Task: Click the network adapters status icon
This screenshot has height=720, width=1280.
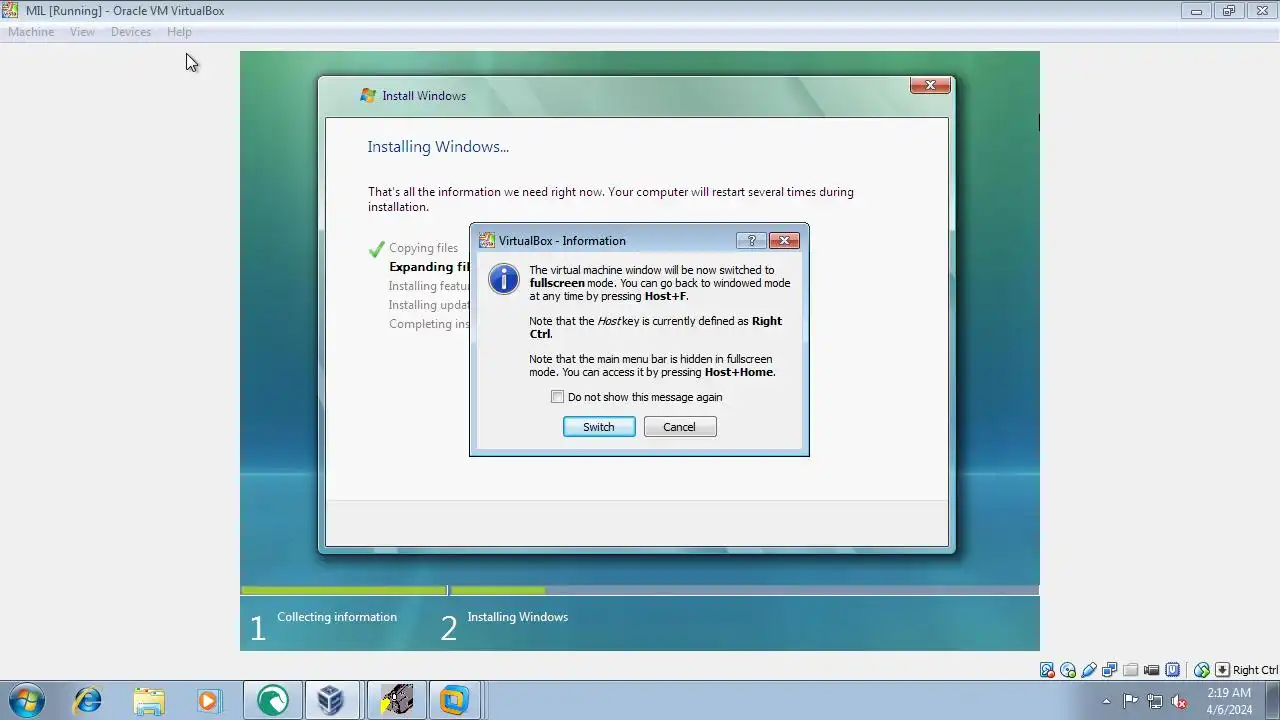Action: (1110, 670)
